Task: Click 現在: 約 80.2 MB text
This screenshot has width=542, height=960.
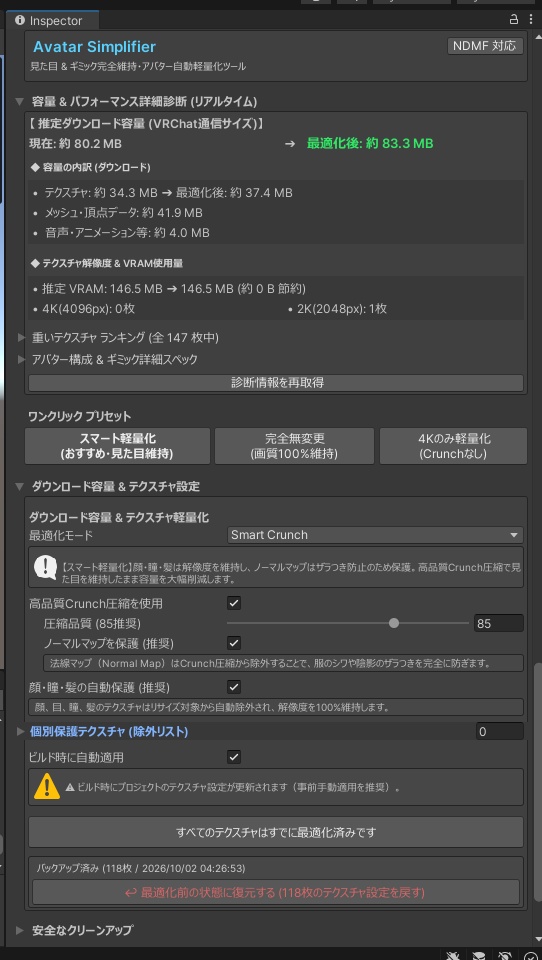Action: point(75,144)
